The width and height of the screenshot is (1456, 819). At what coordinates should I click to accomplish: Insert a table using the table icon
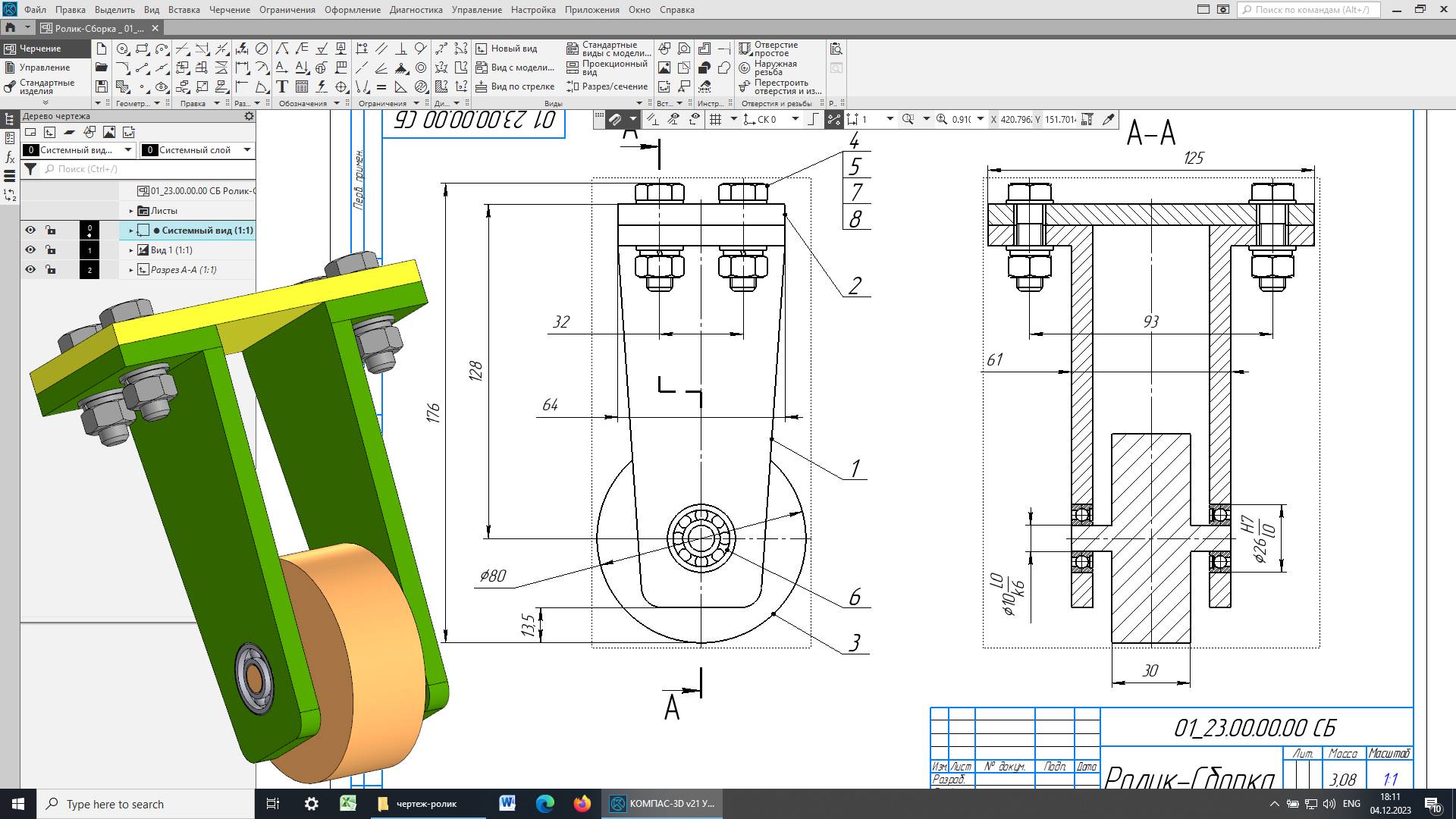[x=302, y=86]
